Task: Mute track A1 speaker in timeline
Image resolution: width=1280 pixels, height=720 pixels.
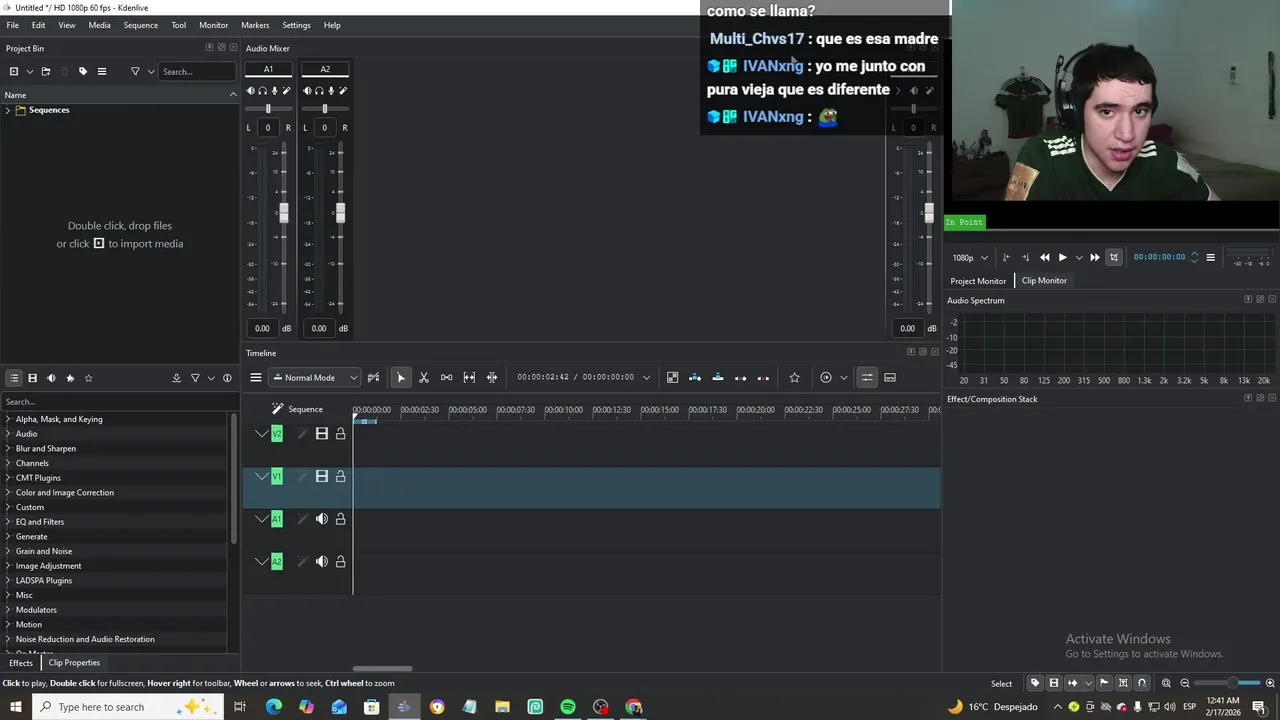Action: click(322, 519)
